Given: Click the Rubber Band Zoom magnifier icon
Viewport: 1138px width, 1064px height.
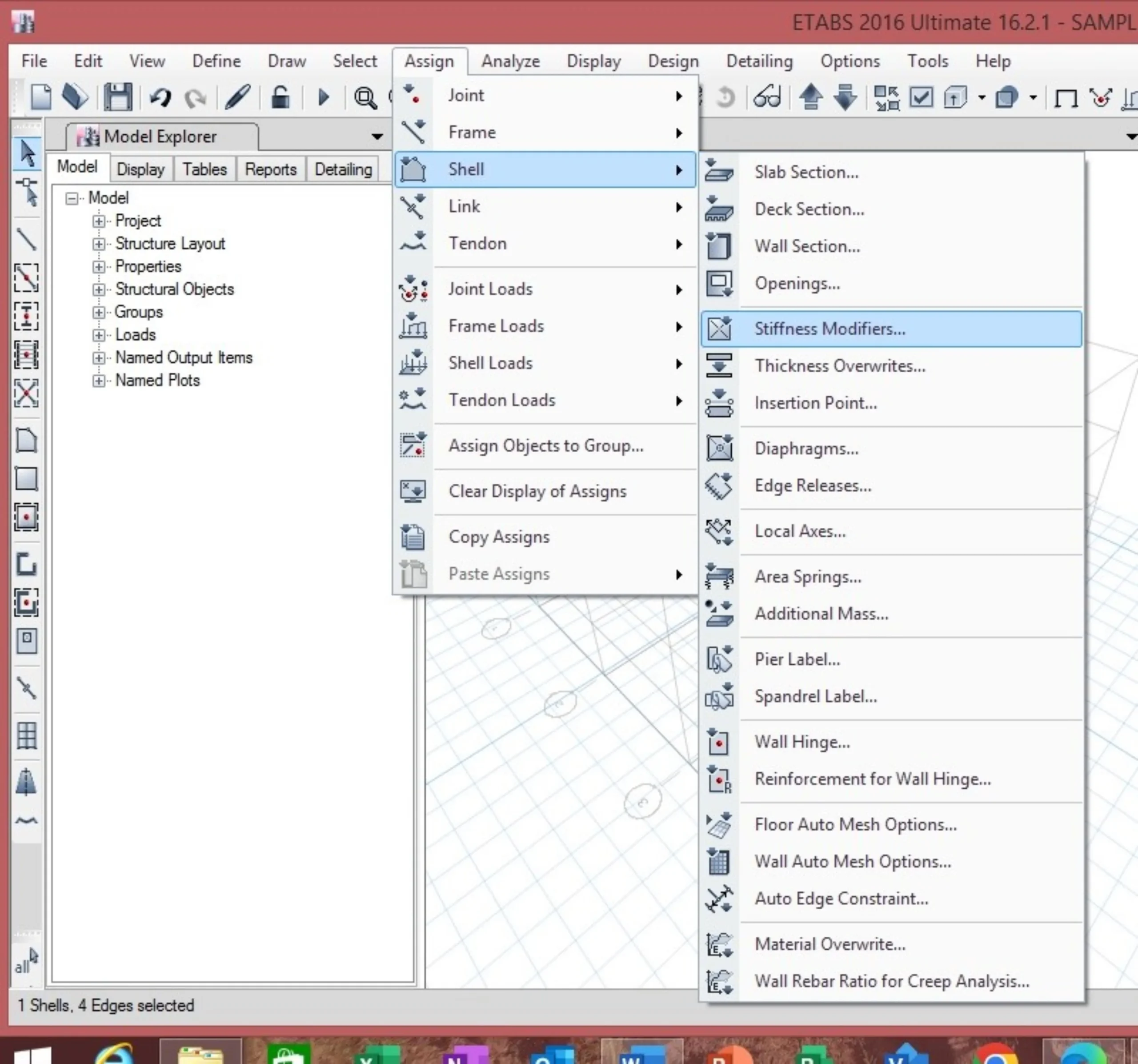Looking at the screenshot, I should pyautogui.click(x=365, y=98).
